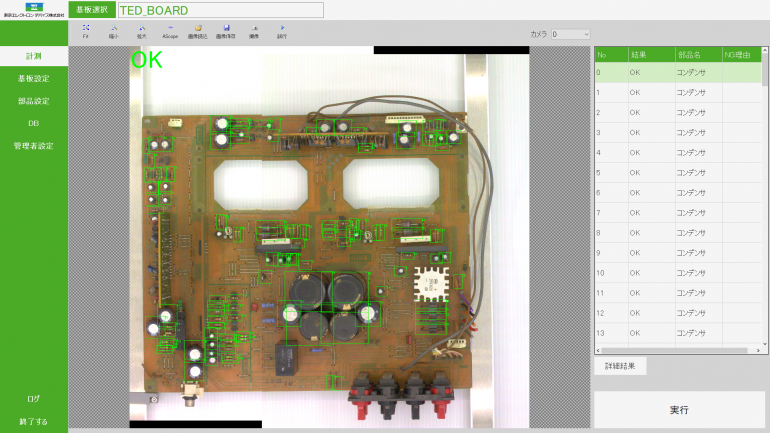The image size is (770, 433).
Task: Click the 結果 column header
Action: click(652, 55)
